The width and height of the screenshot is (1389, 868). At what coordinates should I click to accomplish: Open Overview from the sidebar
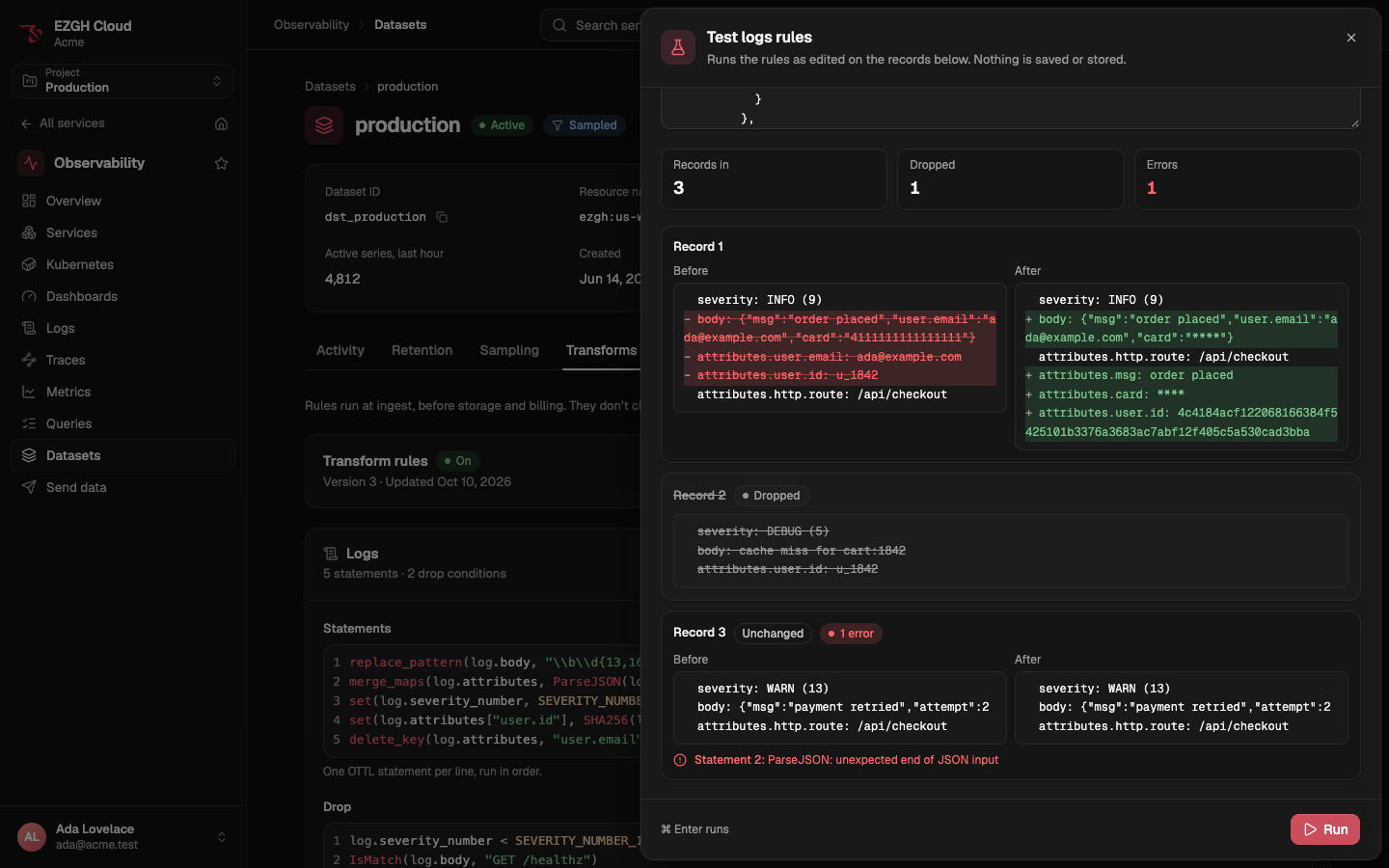tap(123, 201)
